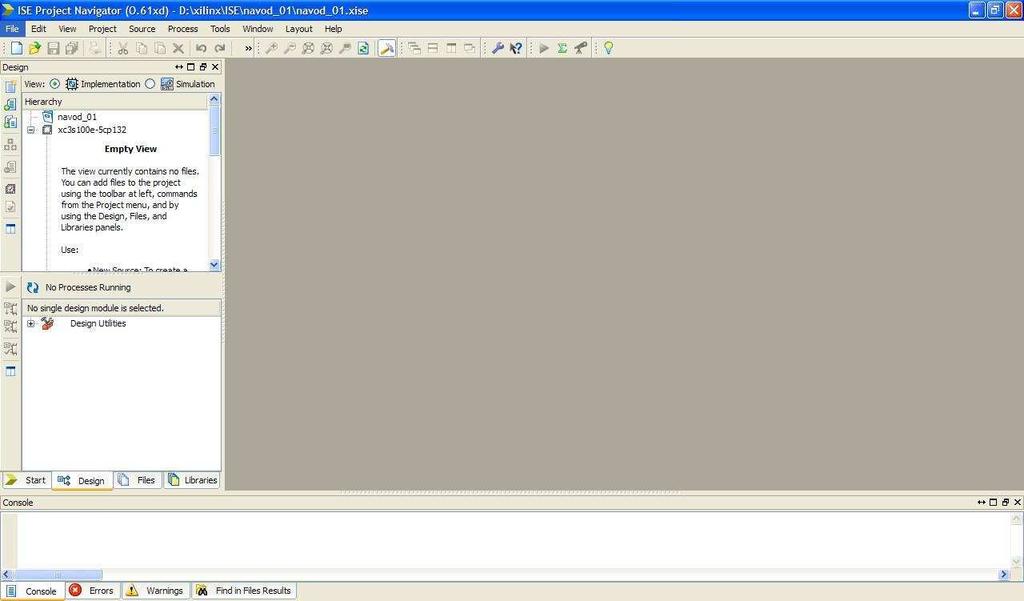The image size is (1024, 601).
Task: Click the Undo arrow icon
Action: tap(201, 48)
